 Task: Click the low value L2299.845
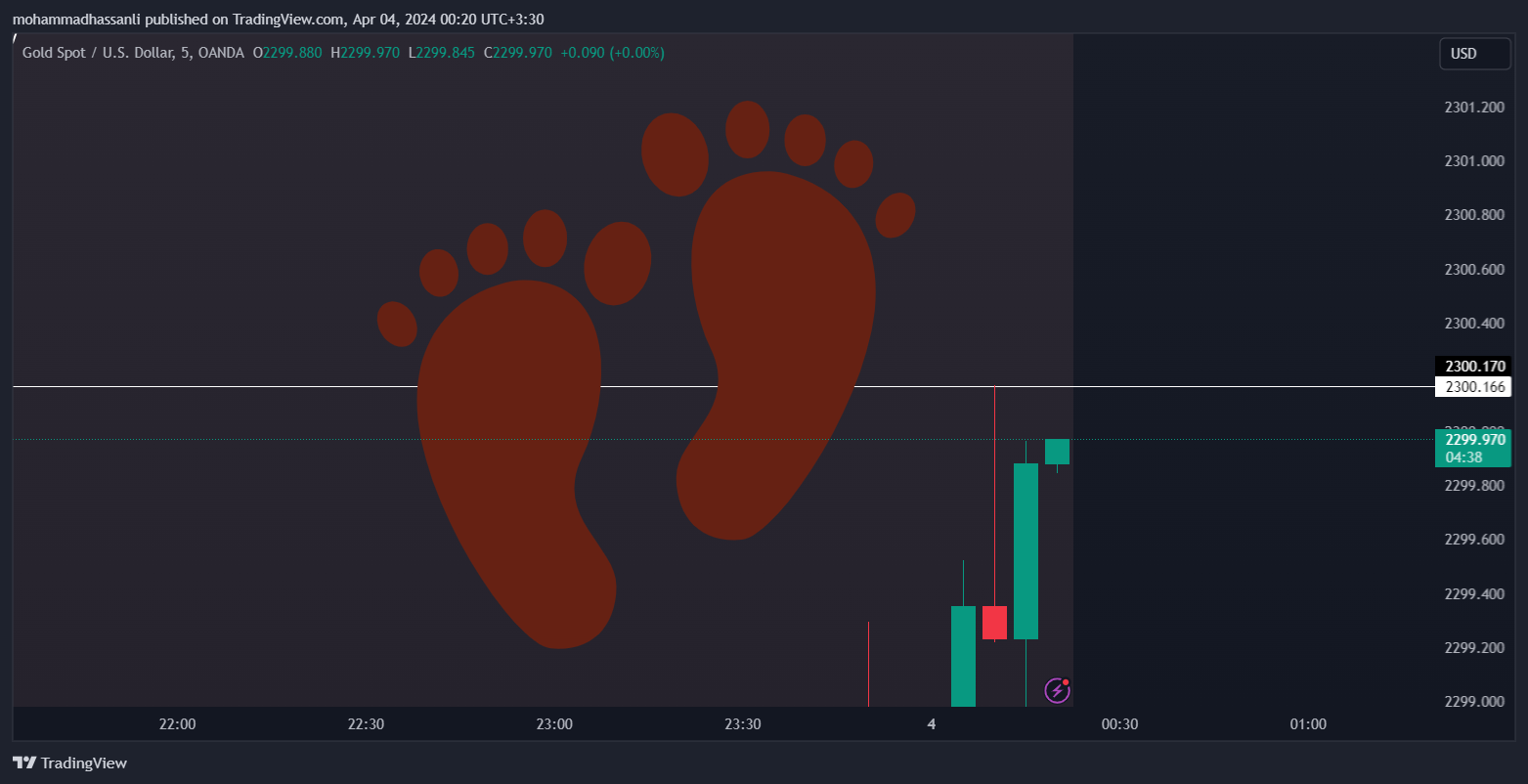(x=441, y=53)
